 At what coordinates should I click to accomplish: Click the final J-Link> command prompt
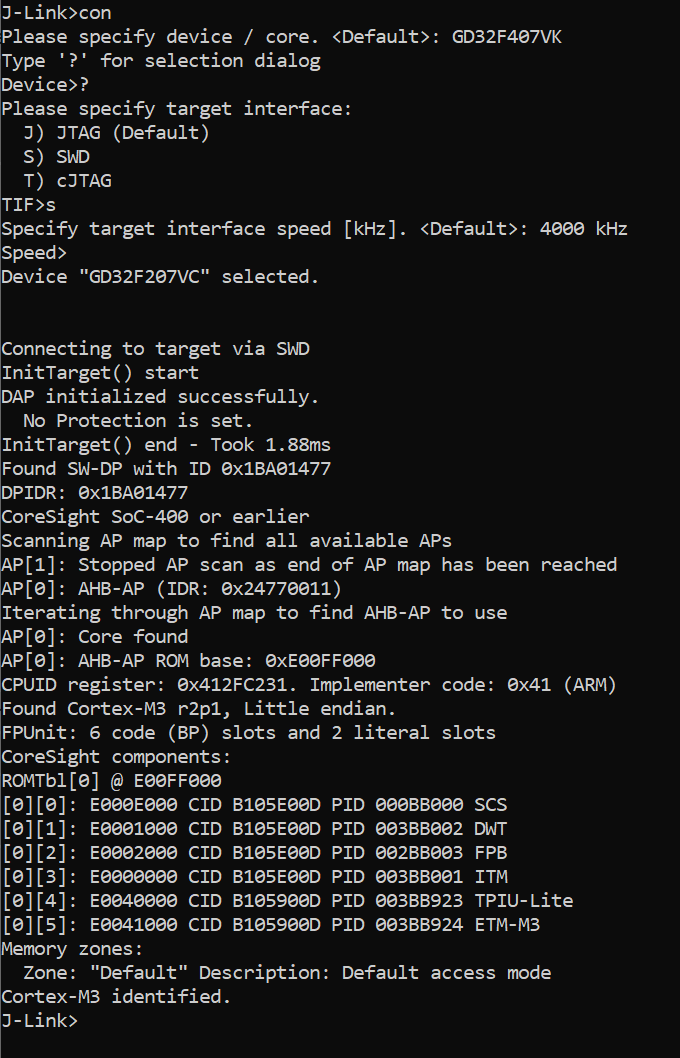click(x=39, y=1021)
